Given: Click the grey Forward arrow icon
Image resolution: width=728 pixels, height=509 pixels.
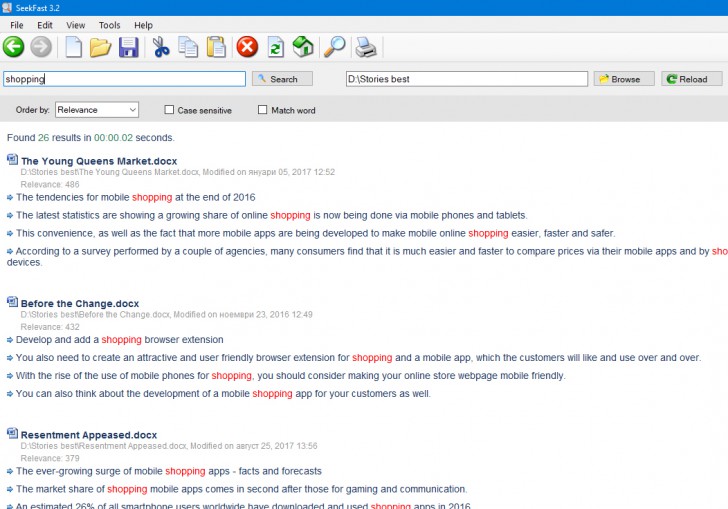Looking at the screenshot, I should click(41, 47).
